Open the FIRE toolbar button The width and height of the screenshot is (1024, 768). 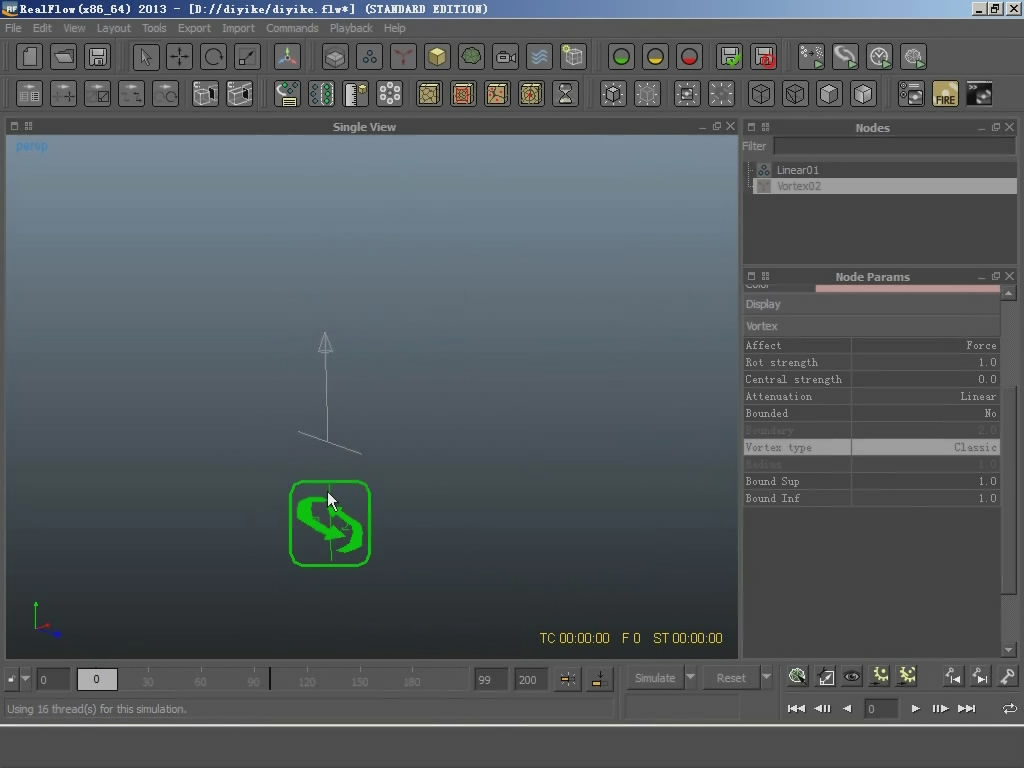945,94
